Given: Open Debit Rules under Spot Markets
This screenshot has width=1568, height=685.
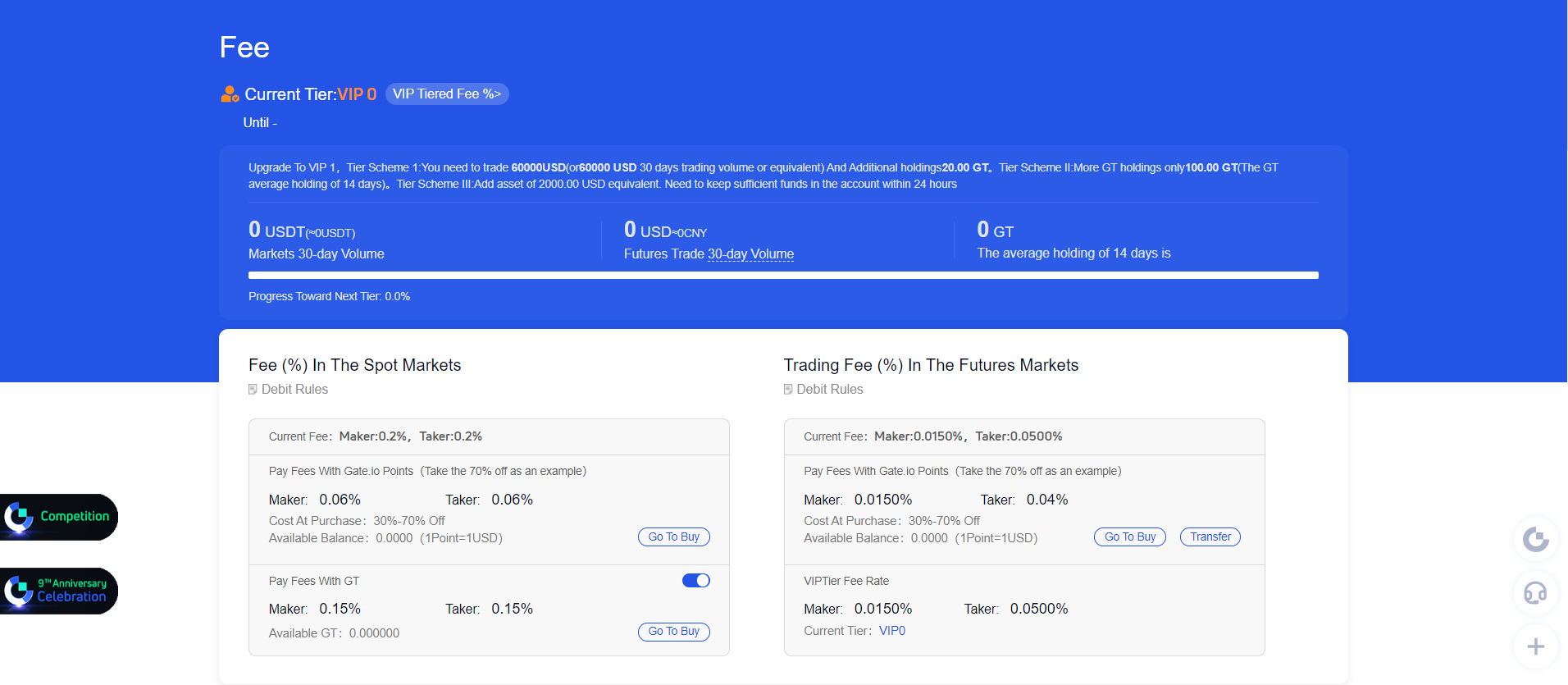Looking at the screenshot, I should (x=294, y=390).
